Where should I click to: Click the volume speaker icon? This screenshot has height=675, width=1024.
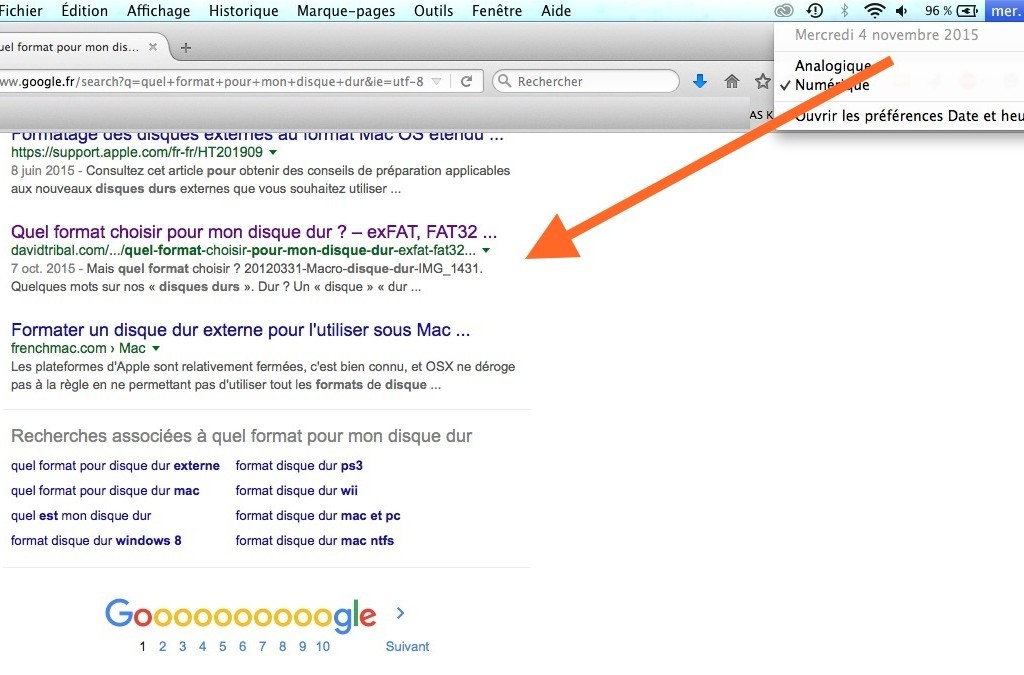click(902, 10)
